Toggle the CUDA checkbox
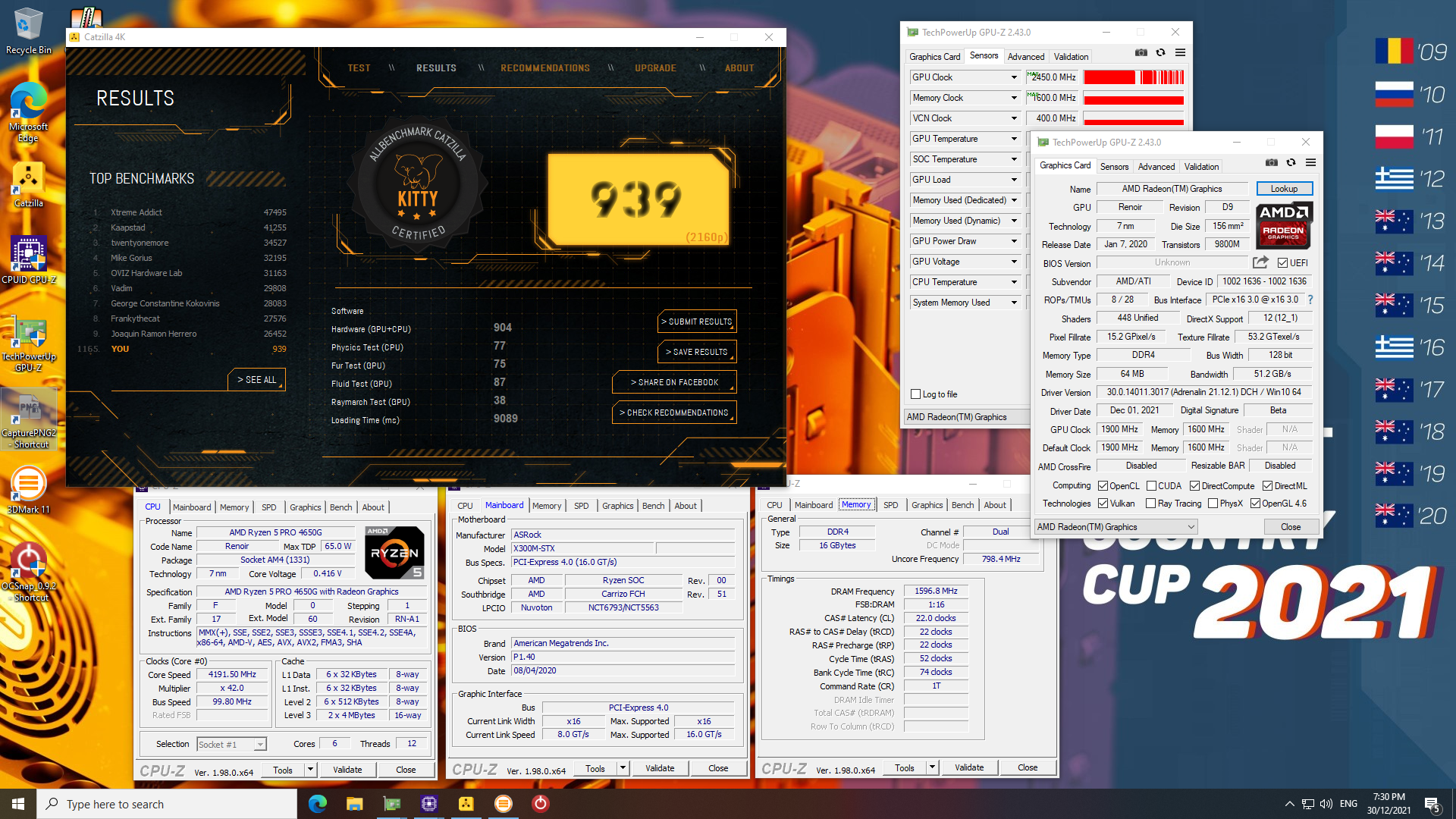The height and width of the screenshot is (819, 1456). pyautogui.click(x=1151, y=486)
